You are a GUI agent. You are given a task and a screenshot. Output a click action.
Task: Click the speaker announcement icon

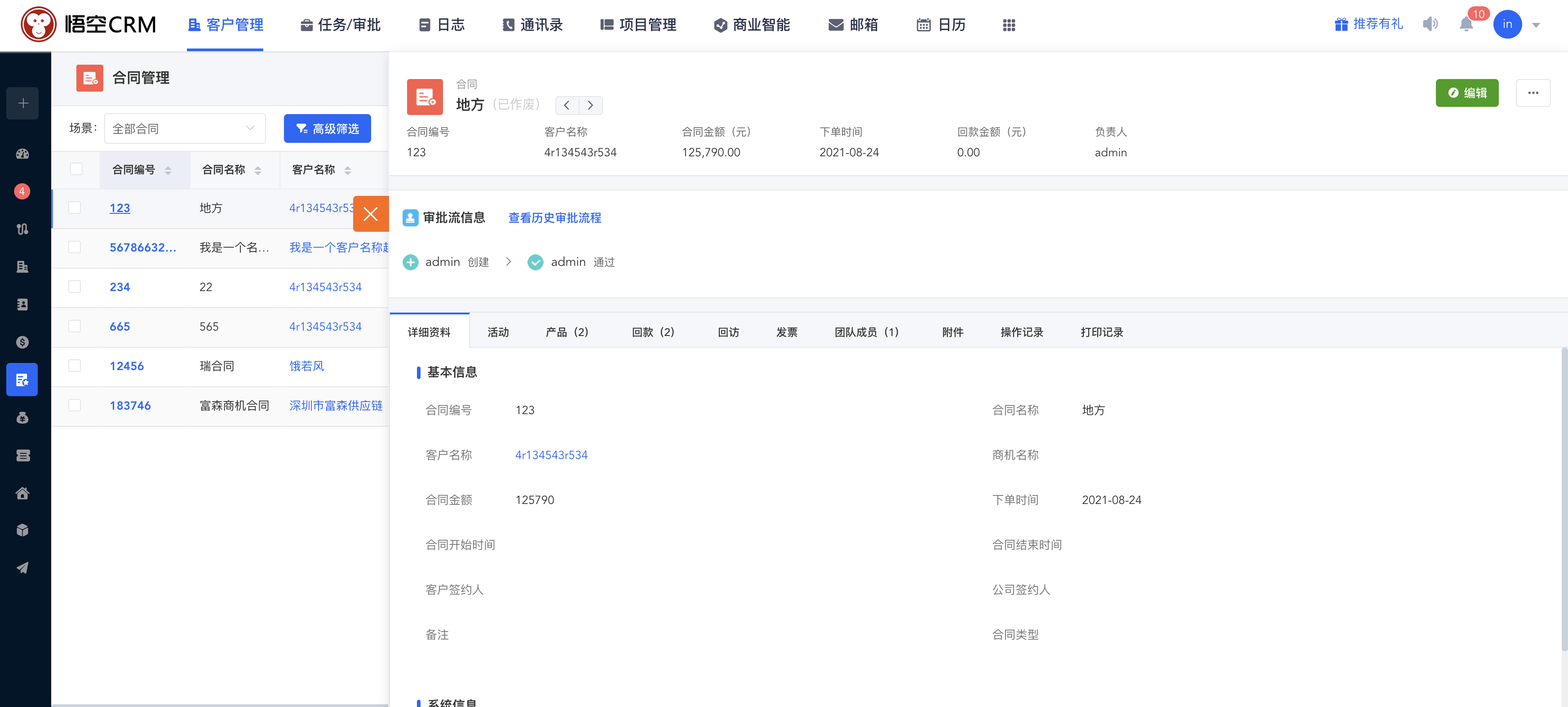coord(1430,24)
